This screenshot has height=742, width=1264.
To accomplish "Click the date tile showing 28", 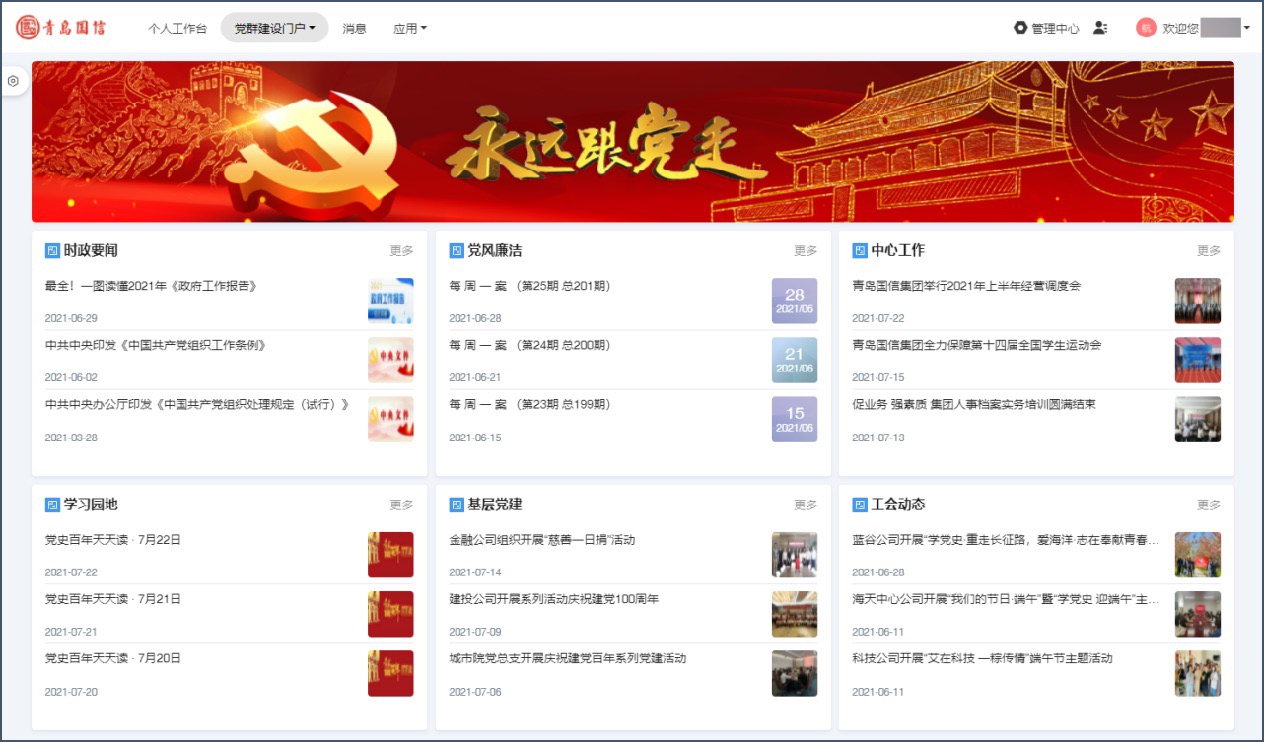I will click(795, 301).
